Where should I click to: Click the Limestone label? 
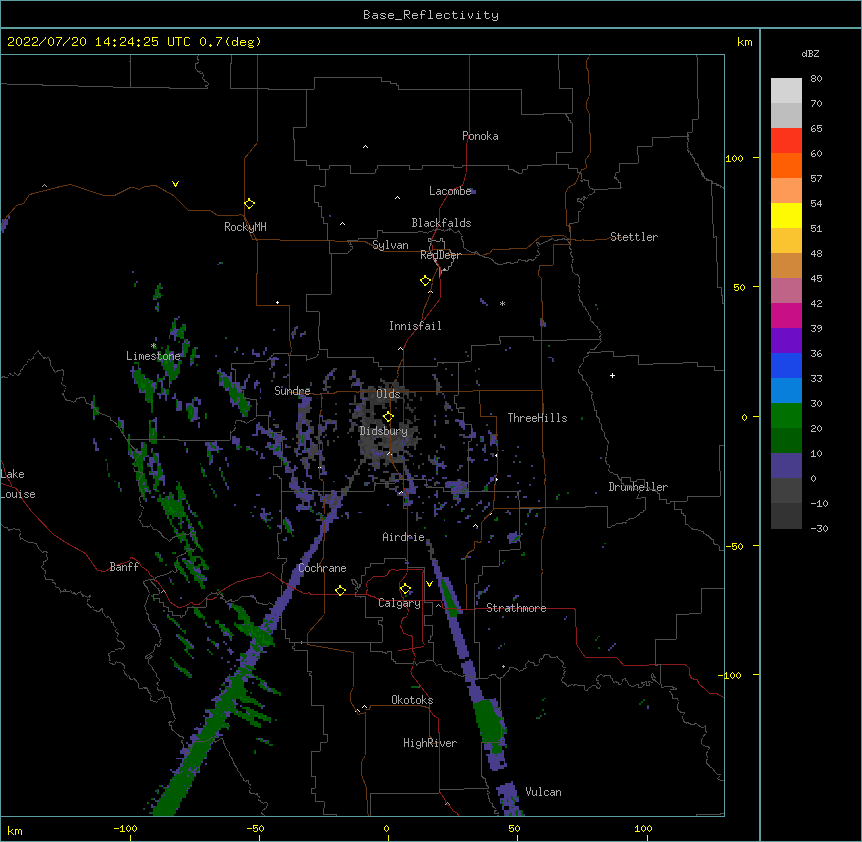[153, 356]
